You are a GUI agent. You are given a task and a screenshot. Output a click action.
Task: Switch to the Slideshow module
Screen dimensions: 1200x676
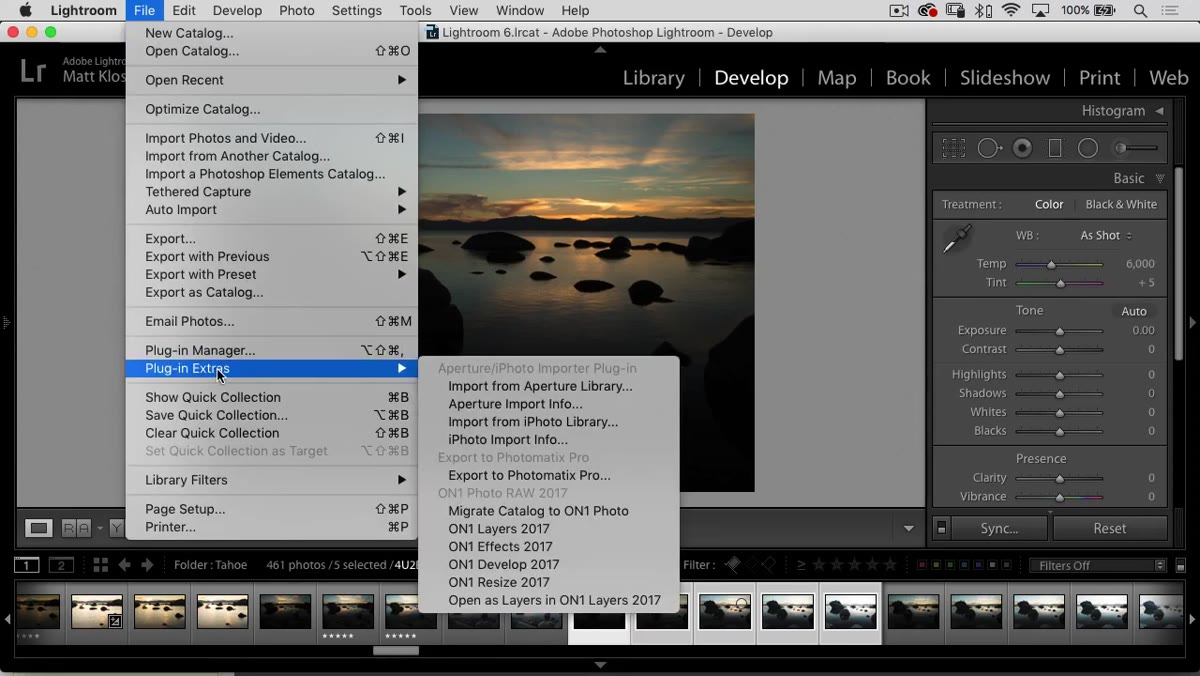(x=1004, y=78)
